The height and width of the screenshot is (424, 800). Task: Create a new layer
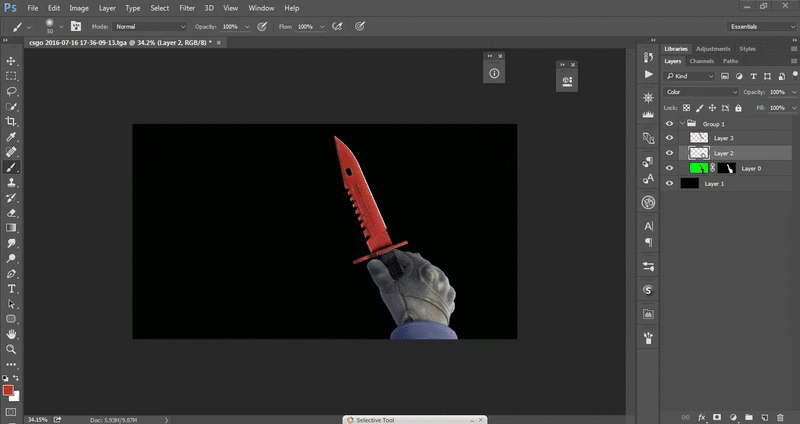coord(764,417)
